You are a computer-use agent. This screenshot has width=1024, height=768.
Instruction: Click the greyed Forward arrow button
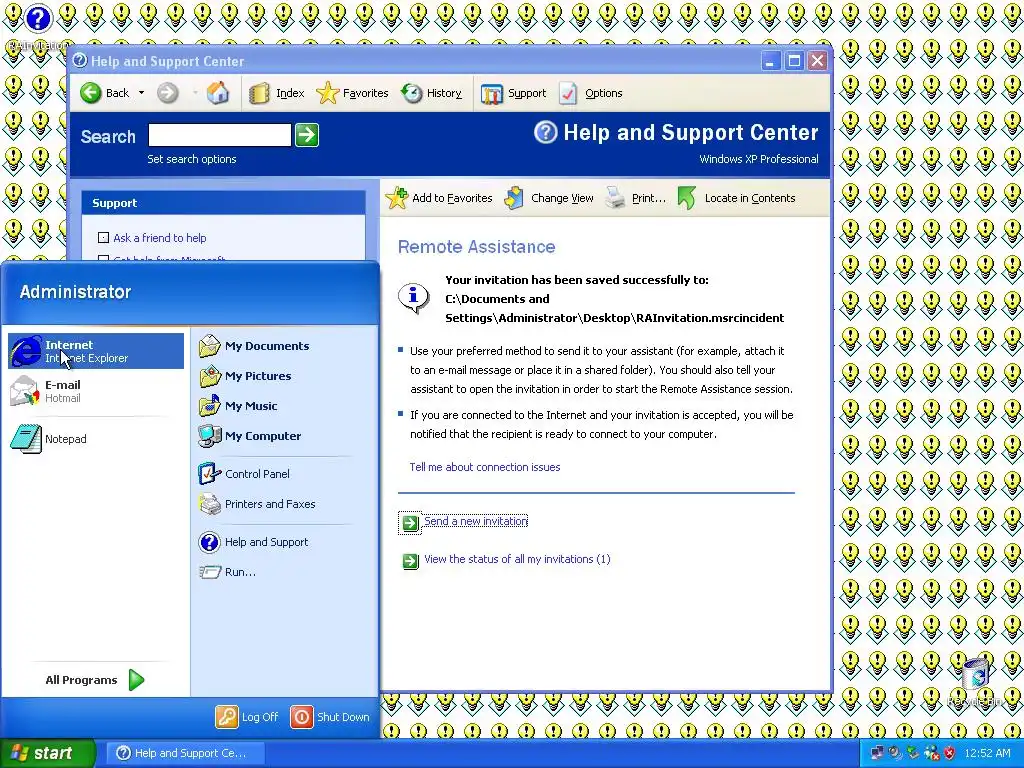point(167,93)
